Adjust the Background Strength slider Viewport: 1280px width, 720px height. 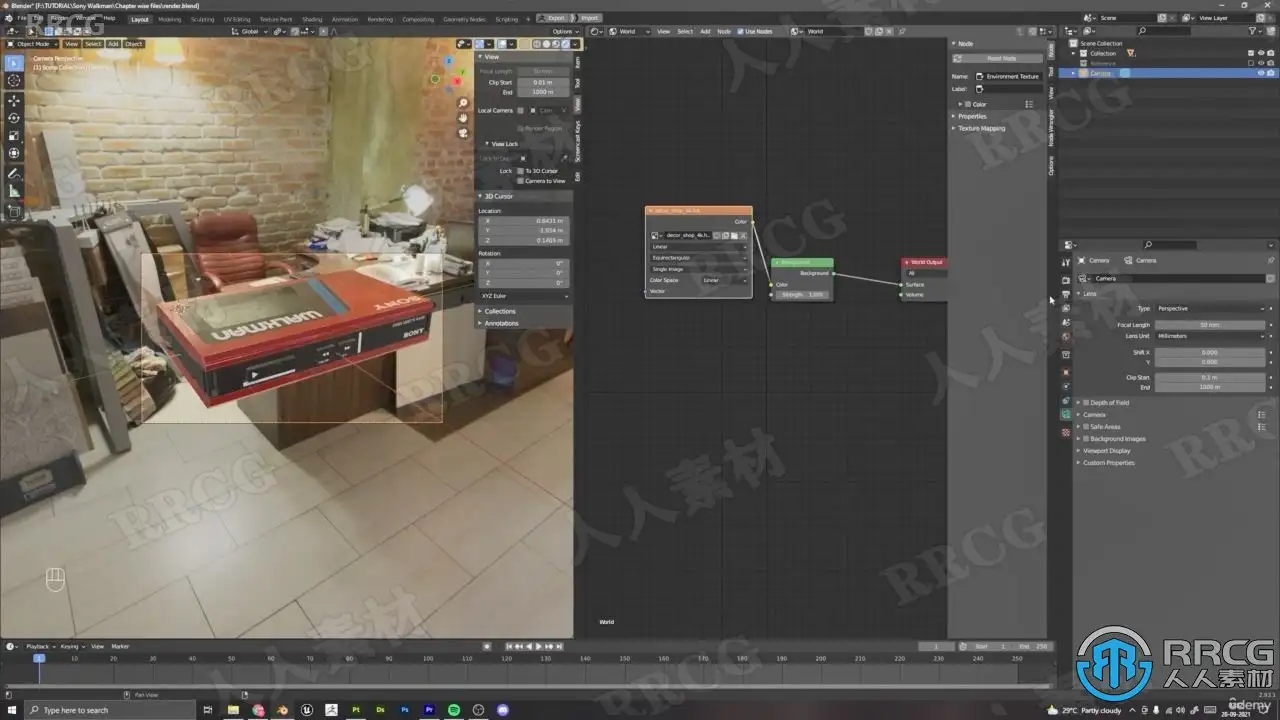pyautogui.click(x=801, y=295)
